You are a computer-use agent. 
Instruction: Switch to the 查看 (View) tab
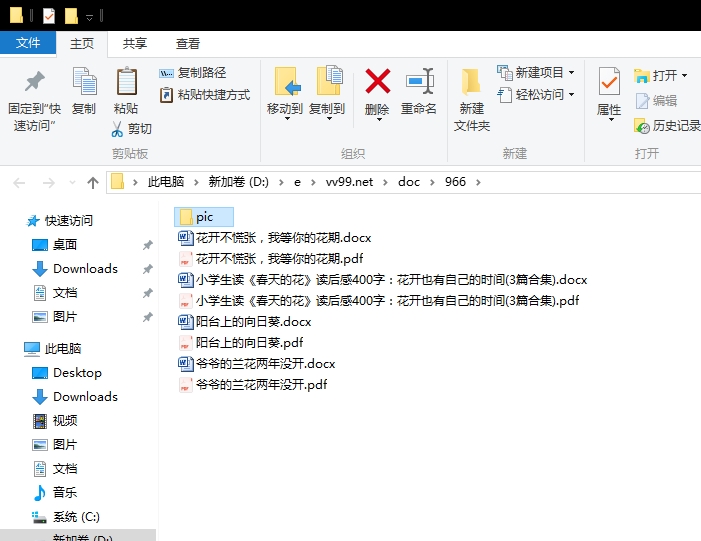pyautogui.click(x=188, y=44)
